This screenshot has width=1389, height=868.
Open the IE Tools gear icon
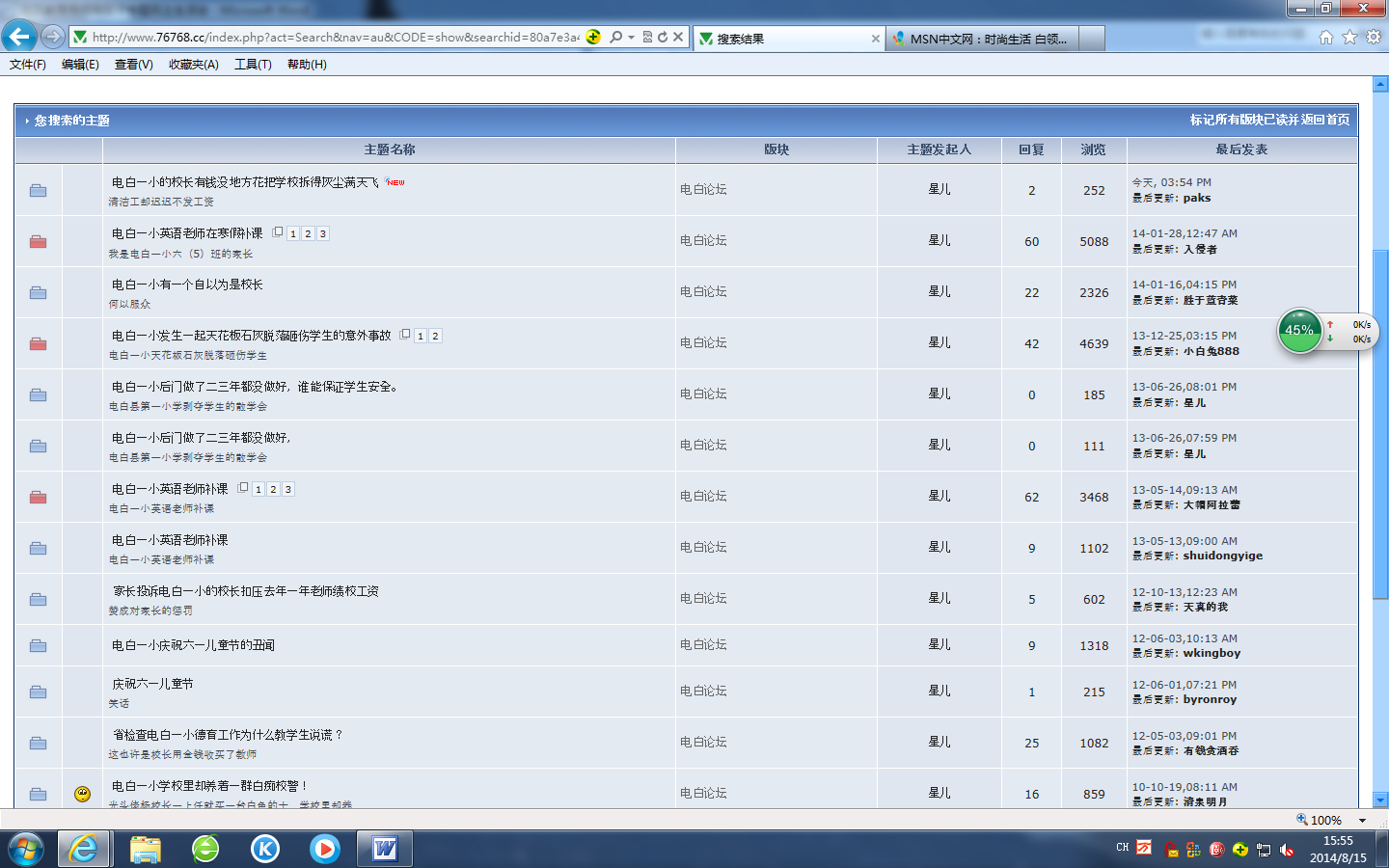[x=1374, y=37]
